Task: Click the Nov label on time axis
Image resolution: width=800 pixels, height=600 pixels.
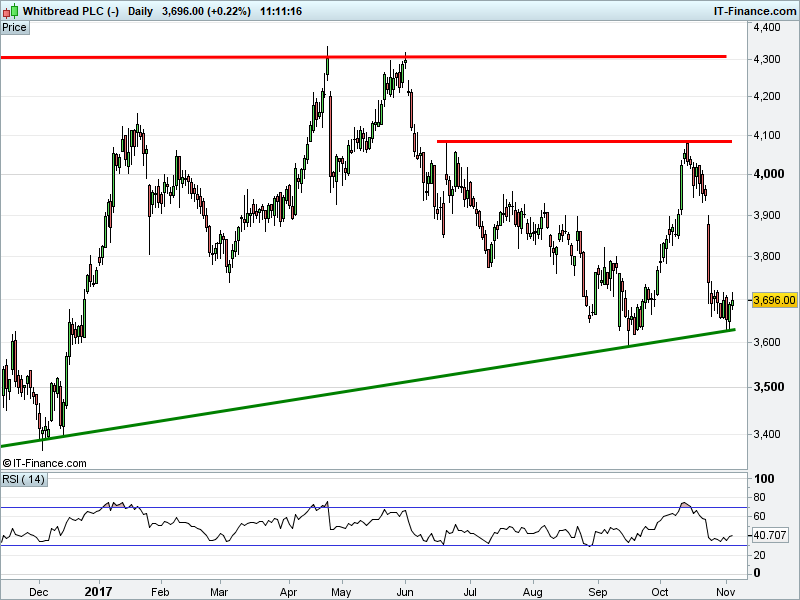Action: click(x=725, y=592)
